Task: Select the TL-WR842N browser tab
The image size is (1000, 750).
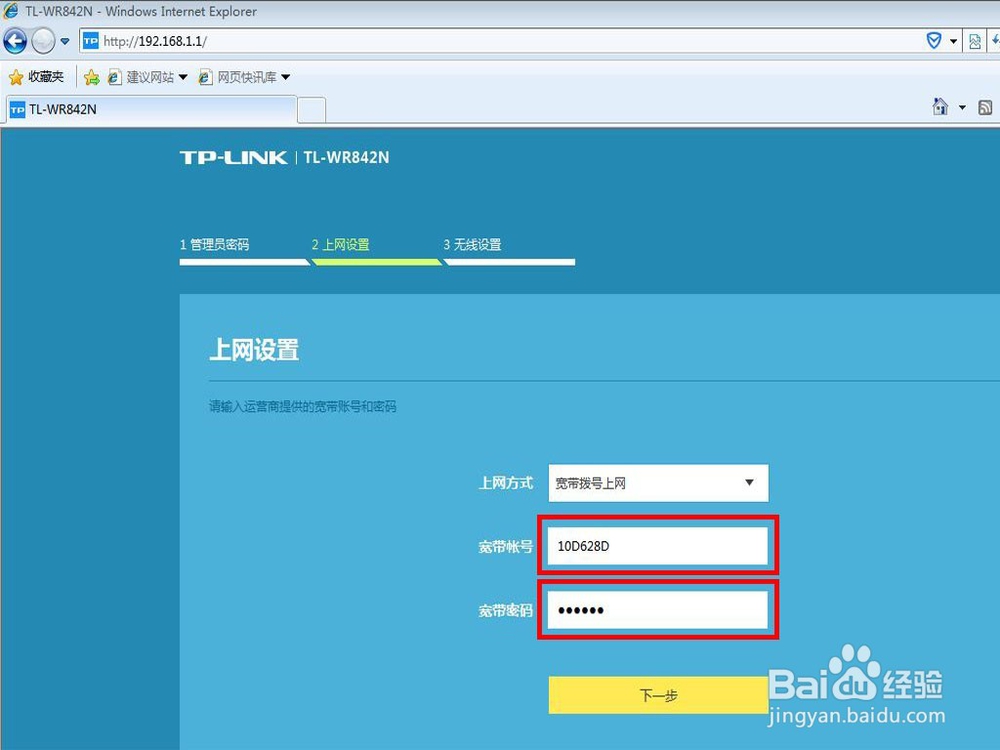Action: [151, 110]
